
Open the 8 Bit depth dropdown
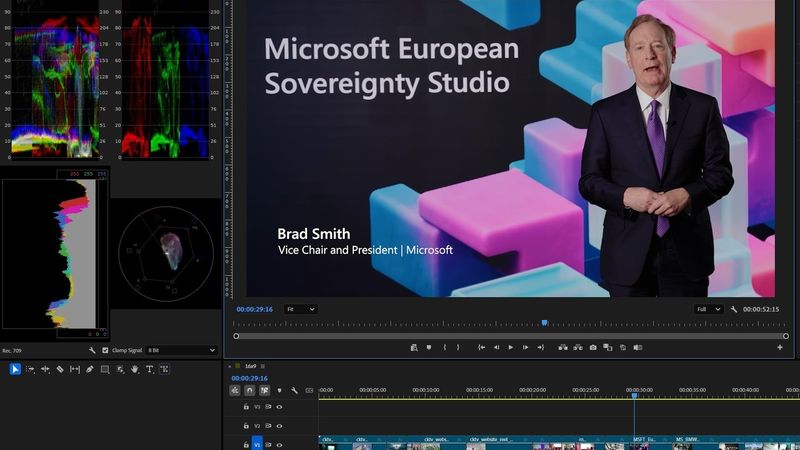181,351
